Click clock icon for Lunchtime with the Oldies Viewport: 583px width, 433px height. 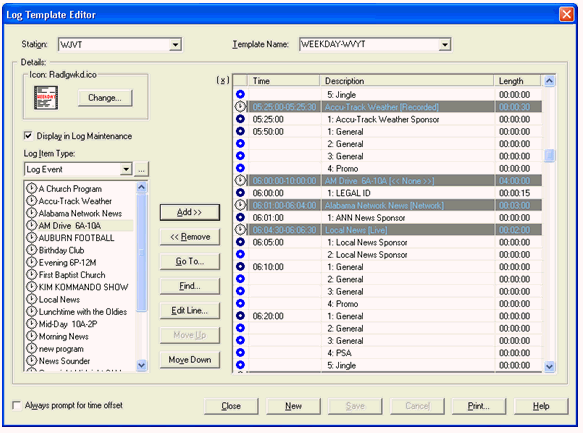[x=32, y=311]
